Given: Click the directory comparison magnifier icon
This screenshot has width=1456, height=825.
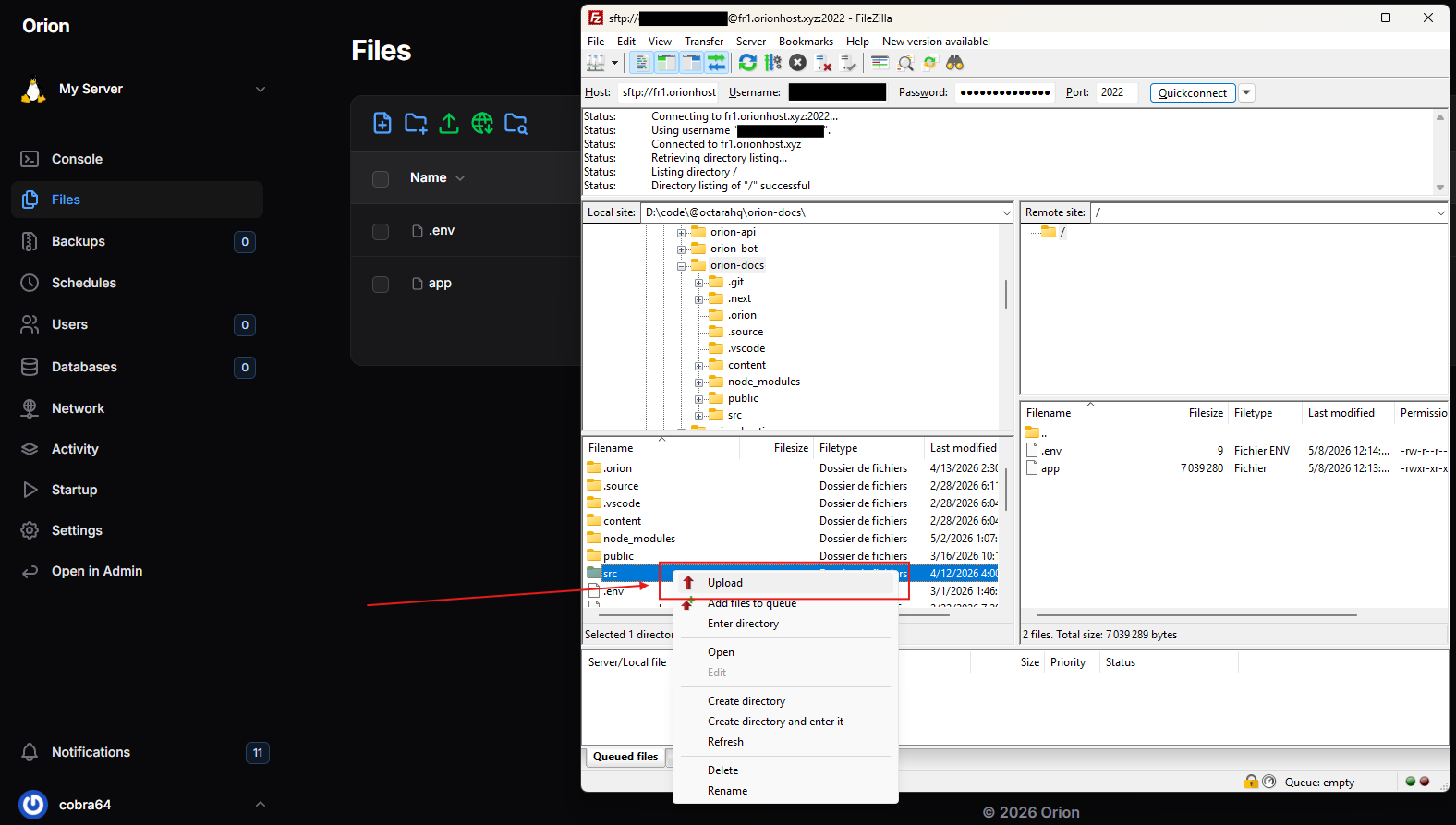Looking at the screenshot, I should click(905, 63).
